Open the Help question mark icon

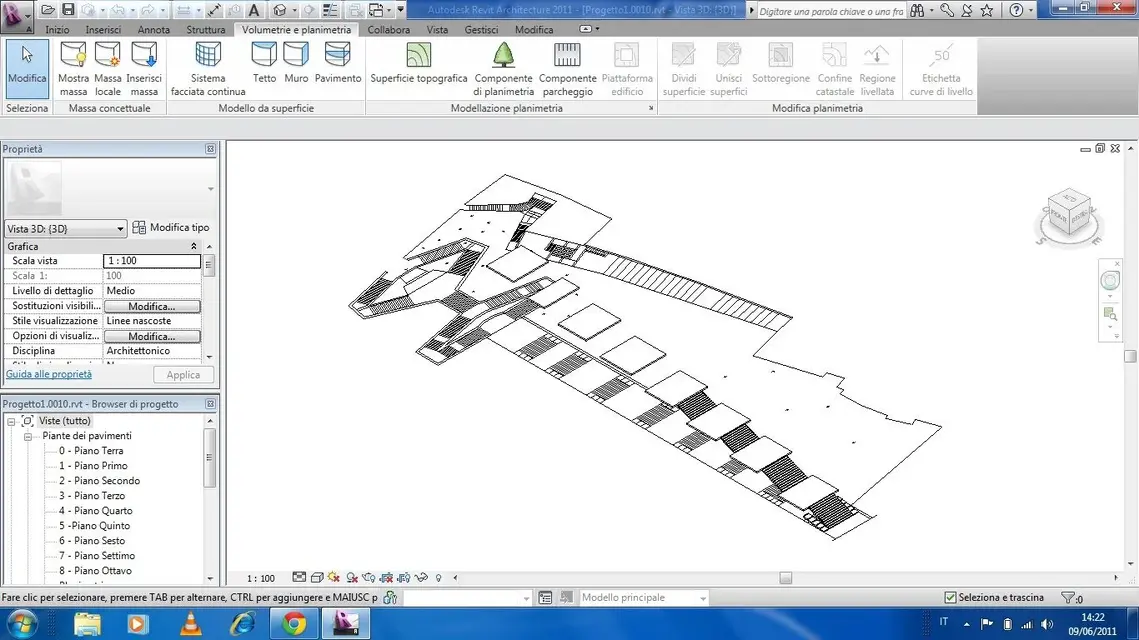point(1016,10)
